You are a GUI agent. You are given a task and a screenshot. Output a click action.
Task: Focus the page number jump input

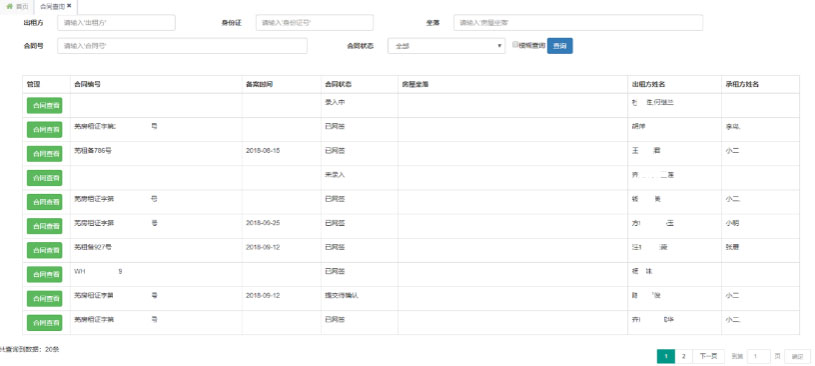758,356
